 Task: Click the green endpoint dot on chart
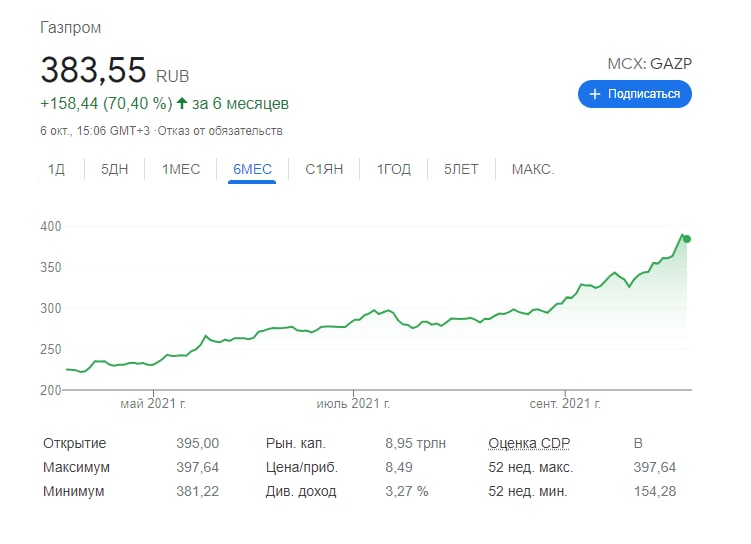point(686,239)
